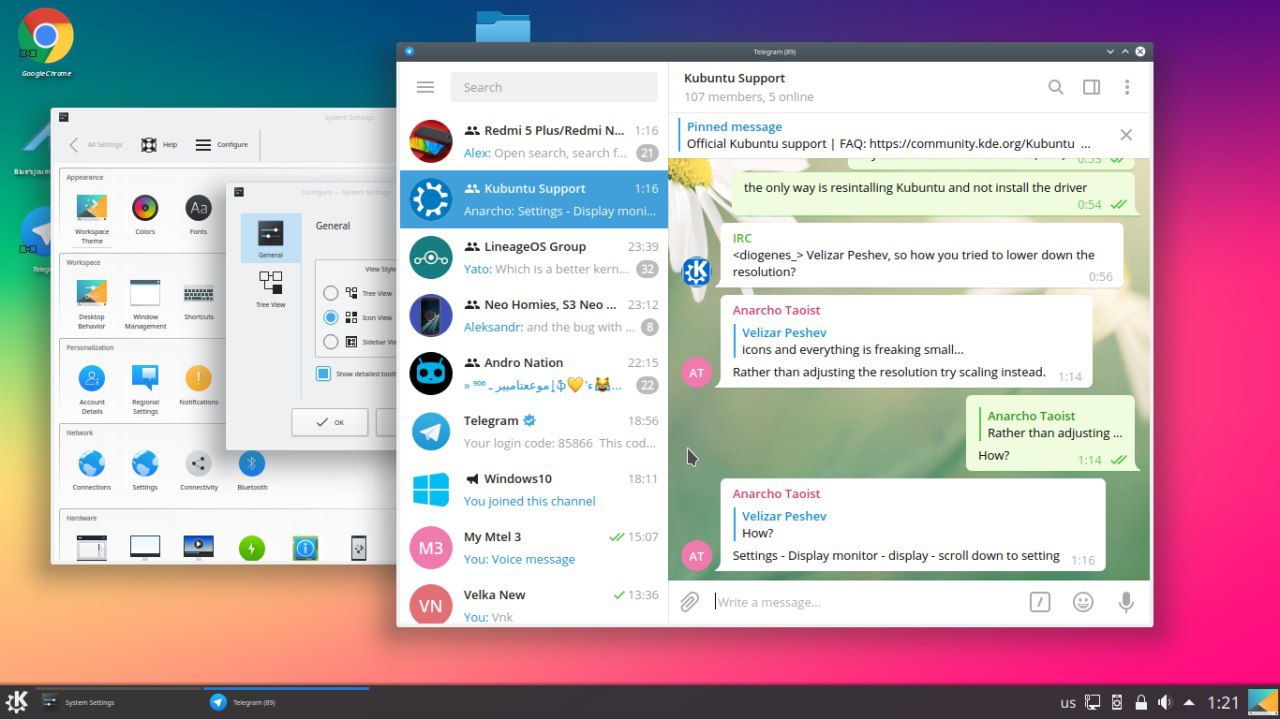The image size is (1280, 719).
Task: Toggle chat info side panel icon
Action: pos(1091,87)
